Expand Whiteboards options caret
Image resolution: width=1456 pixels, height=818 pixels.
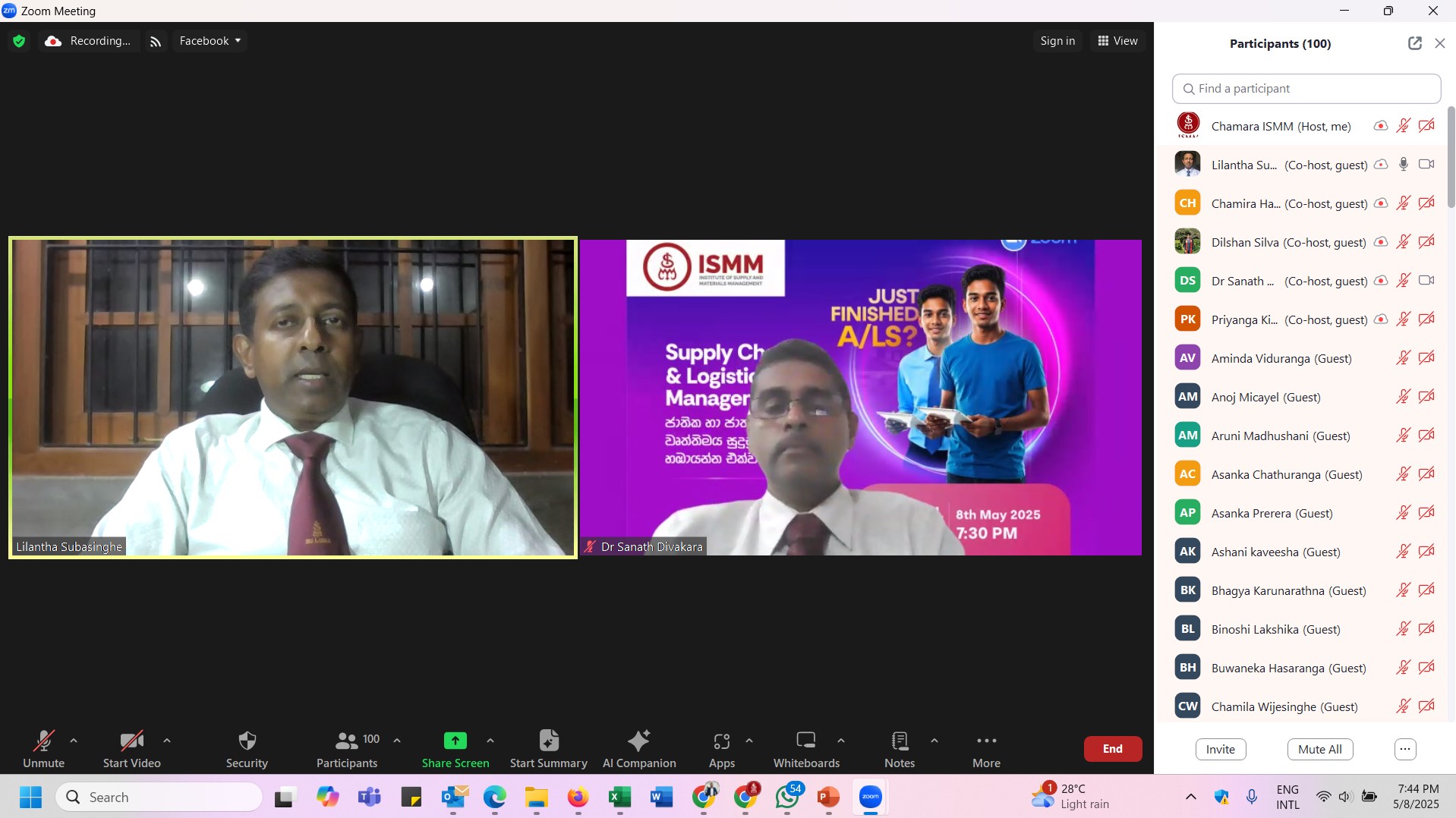[841, 741]
